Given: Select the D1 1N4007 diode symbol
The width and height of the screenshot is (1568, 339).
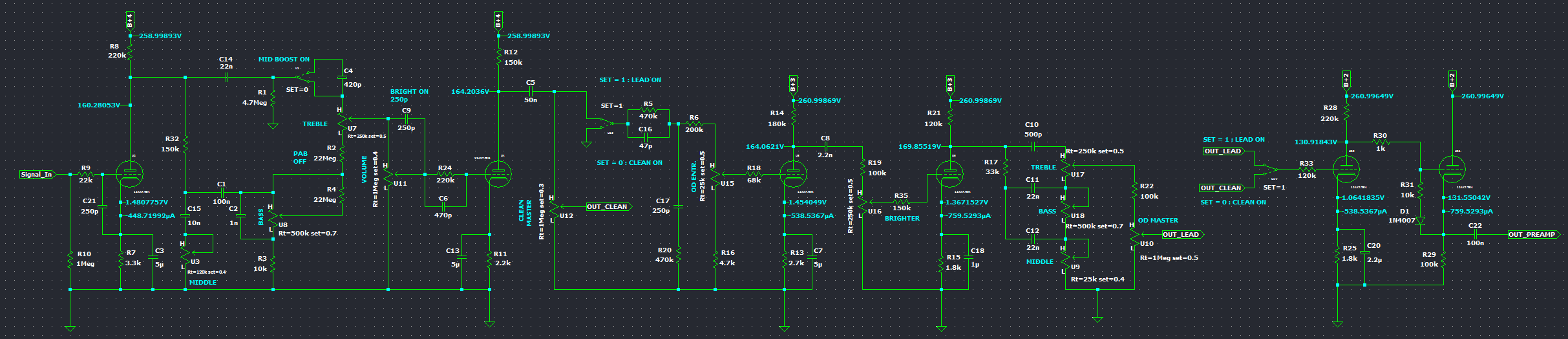Looking at the screenshot, I should pyautogui.click(x=1421, y=221).
